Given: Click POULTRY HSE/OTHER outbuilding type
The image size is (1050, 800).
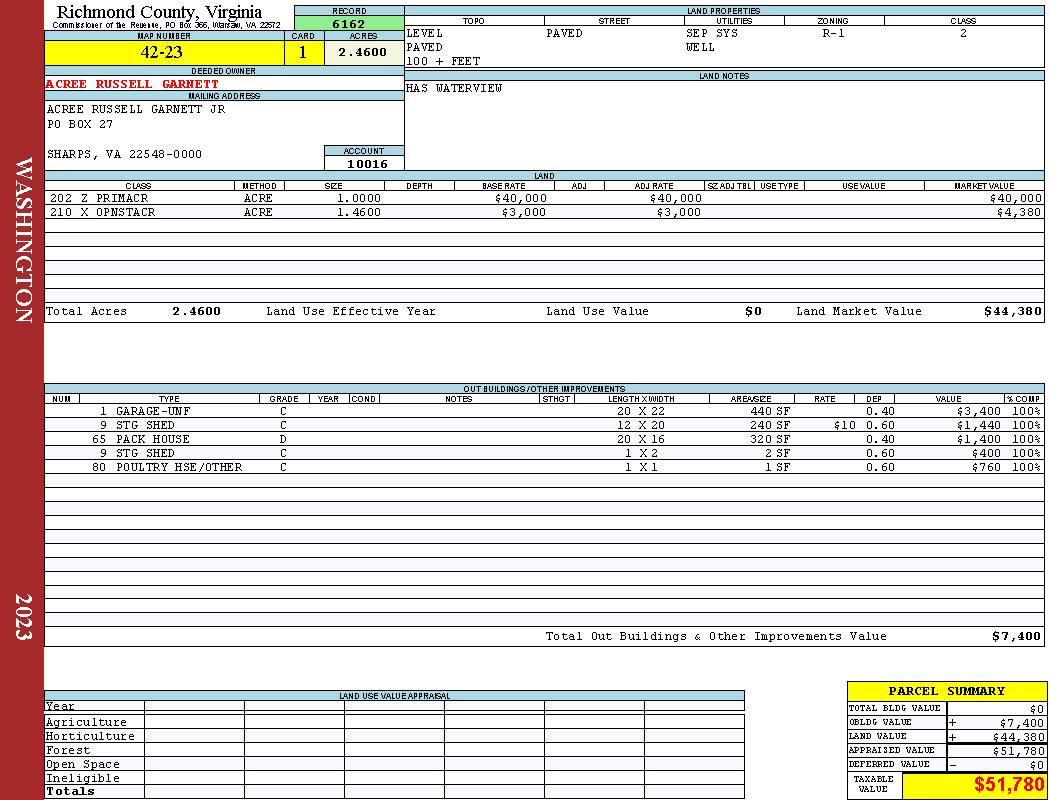Looking at the screenshot, I should click(179, 467).
